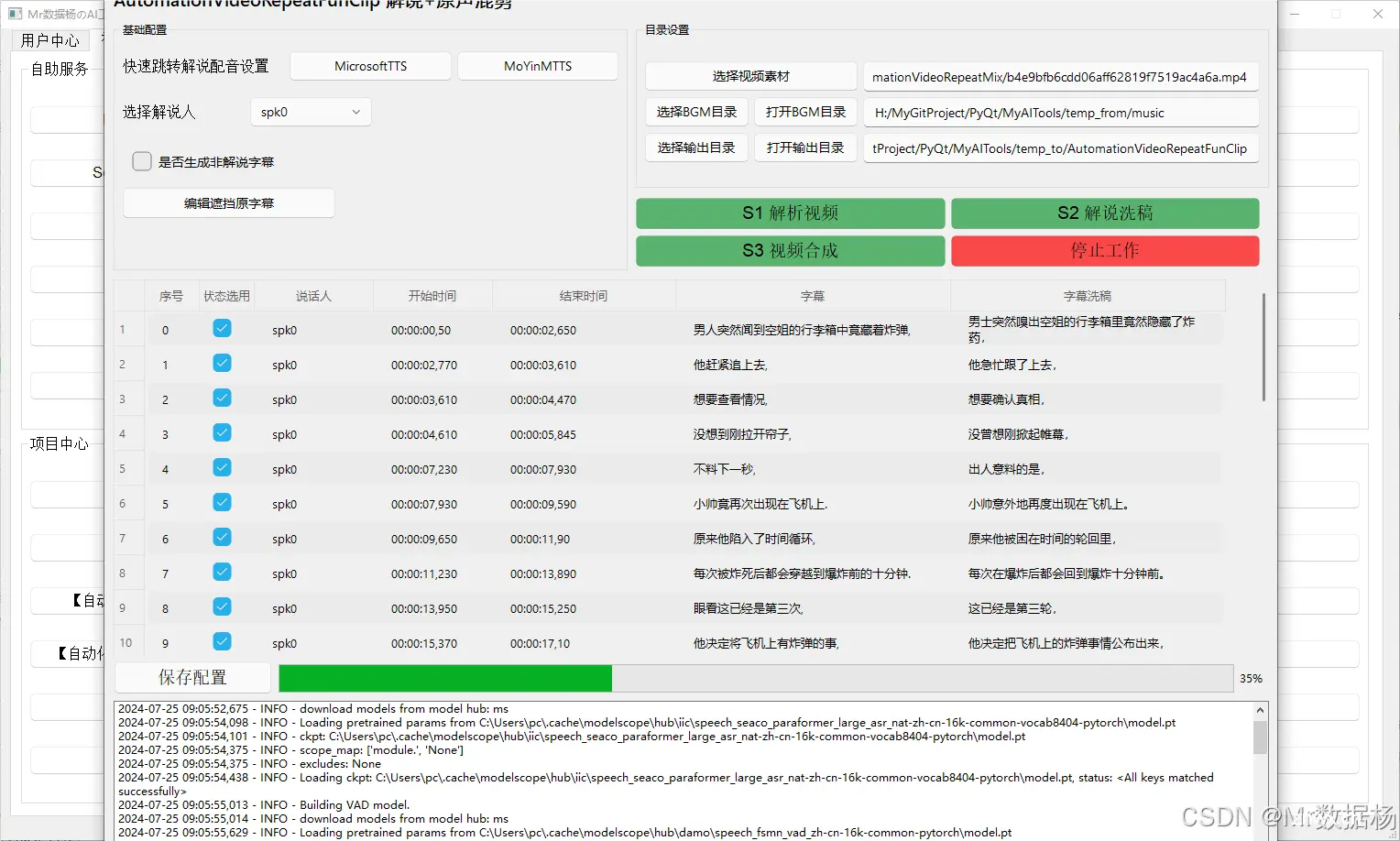Viewport: 1400px width, 841px height.
Task: Click the 选择BGM目录 button
Action: (x=696, y=112)
